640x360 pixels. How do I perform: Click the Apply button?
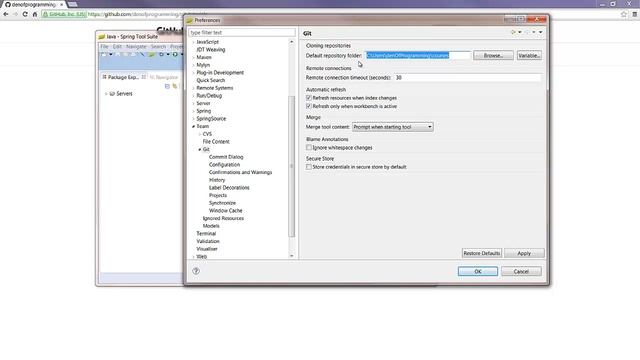[x=524, y=253]
